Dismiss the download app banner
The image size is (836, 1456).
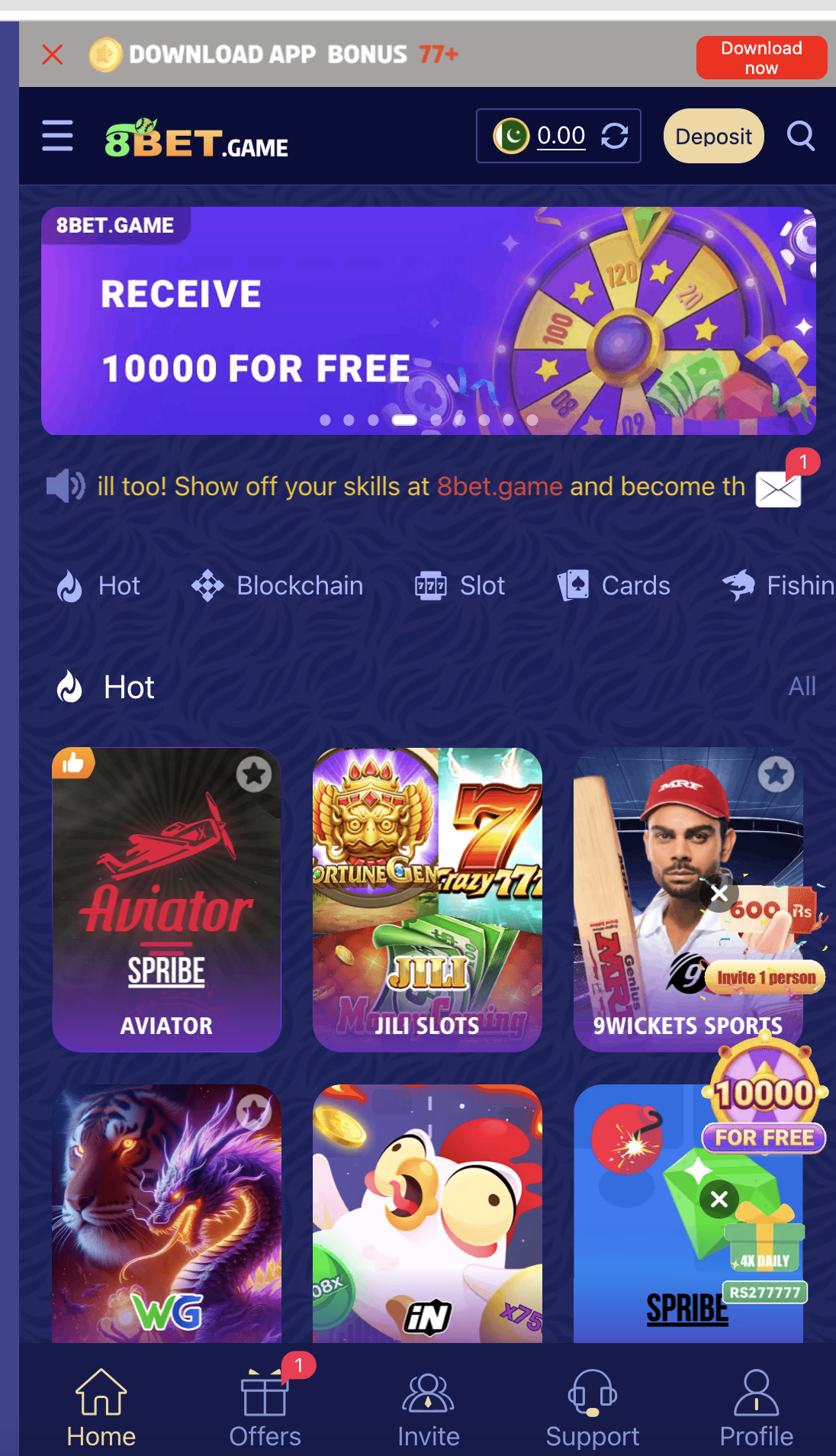pos(53,54)
